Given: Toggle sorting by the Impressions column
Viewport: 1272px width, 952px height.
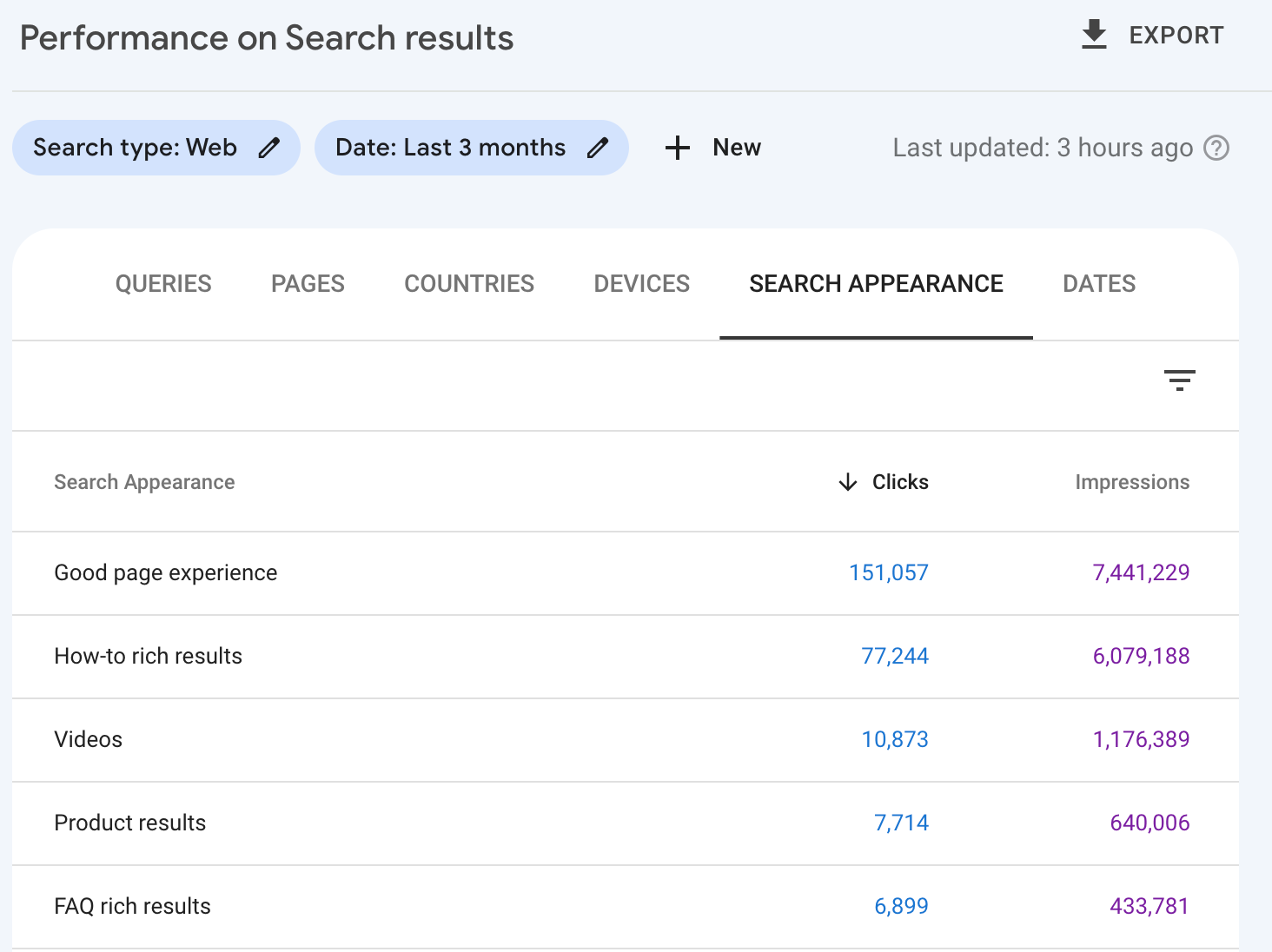Looking at the screenshot, I should coord(1132,482).
